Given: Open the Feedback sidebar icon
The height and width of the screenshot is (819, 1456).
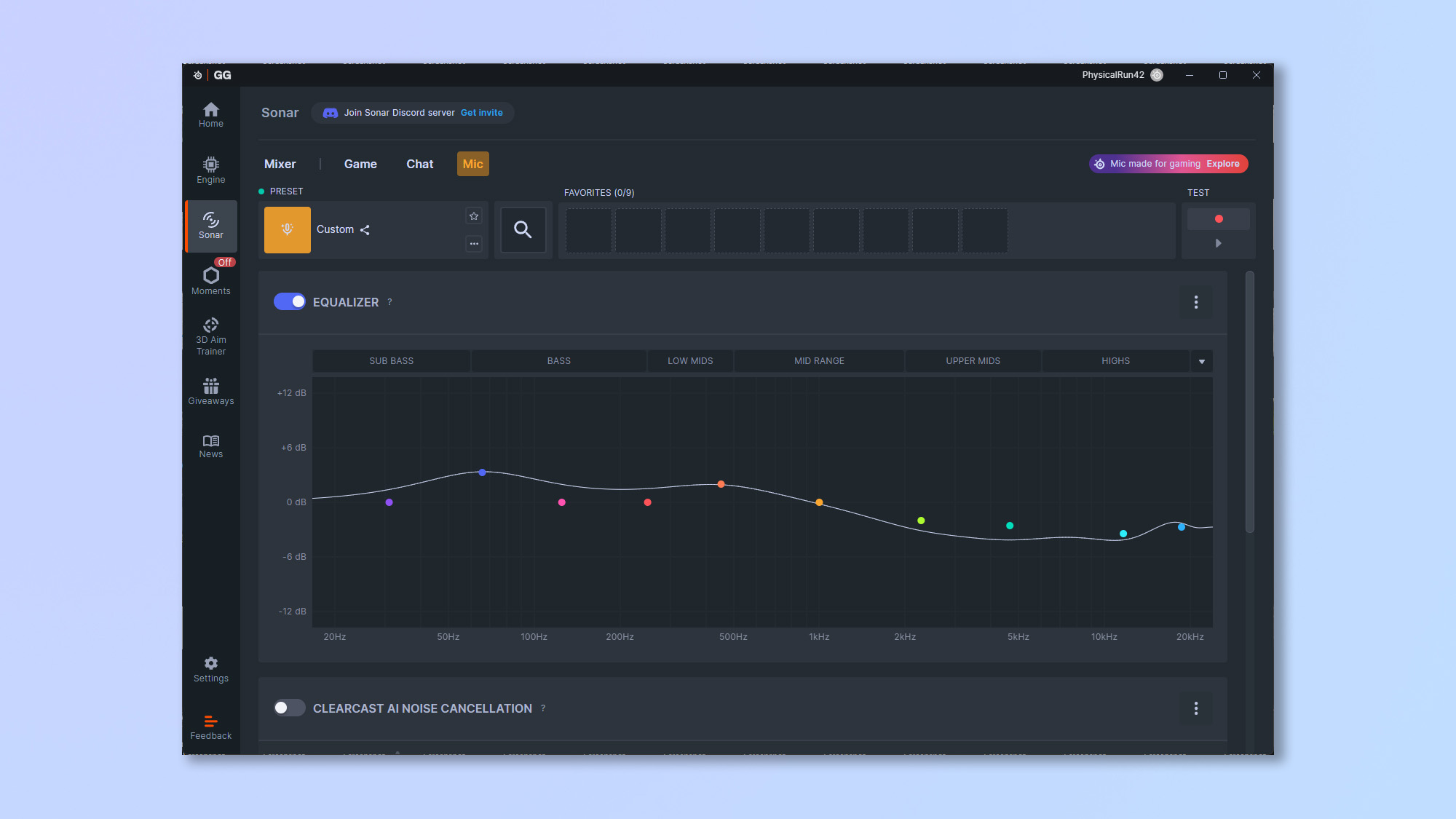Looking at the screenshot, I should (210, 727).
